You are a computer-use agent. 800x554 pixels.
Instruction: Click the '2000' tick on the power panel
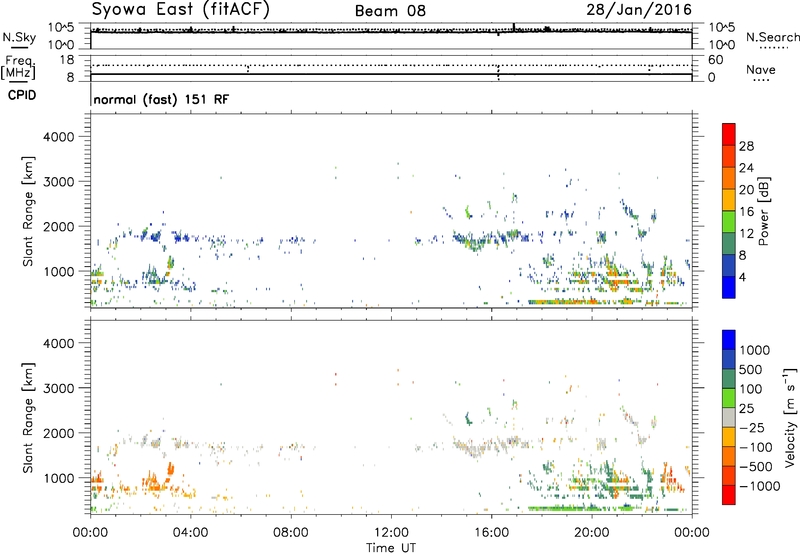coord(58,226)
